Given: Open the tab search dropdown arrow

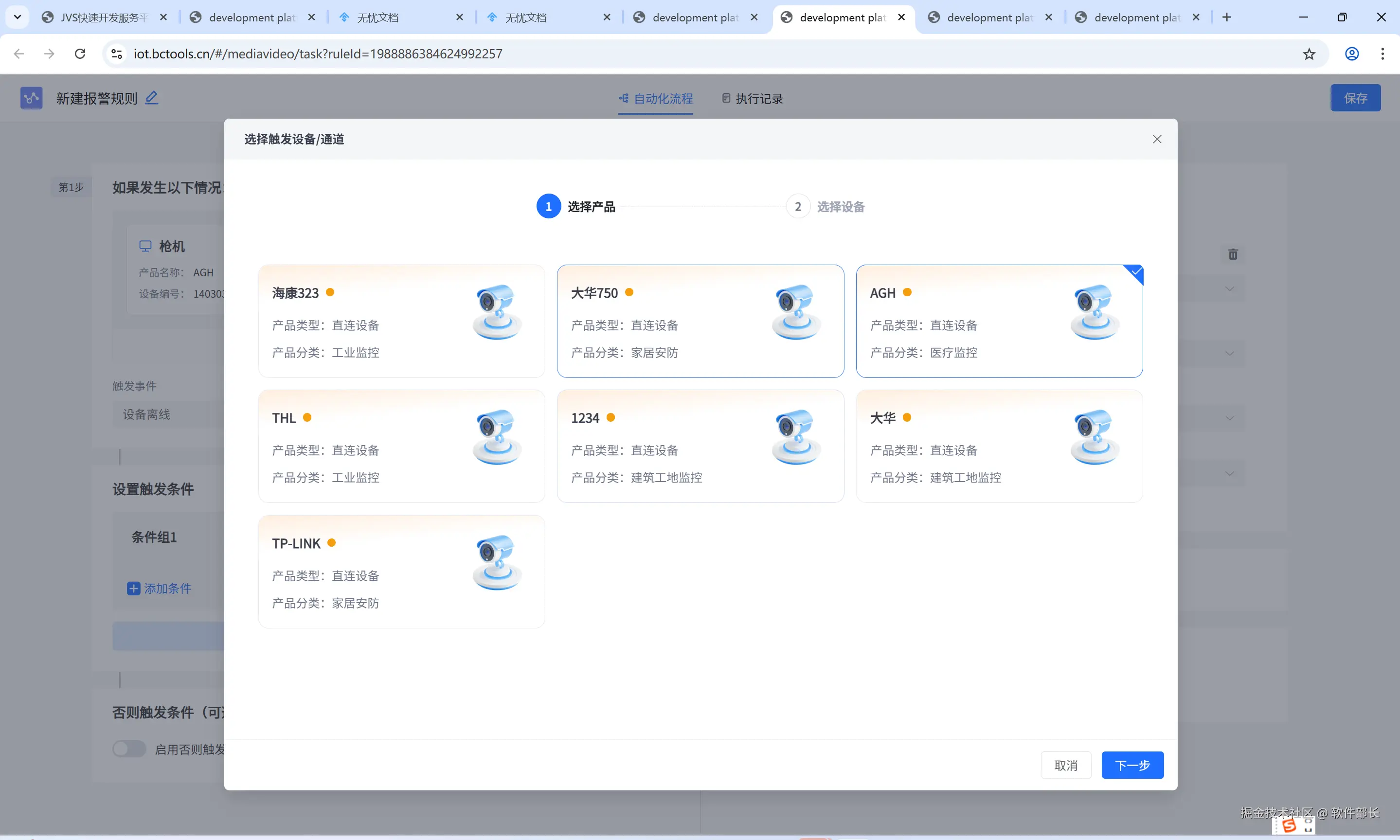Looking at the screenshot, I should point(18,17).
